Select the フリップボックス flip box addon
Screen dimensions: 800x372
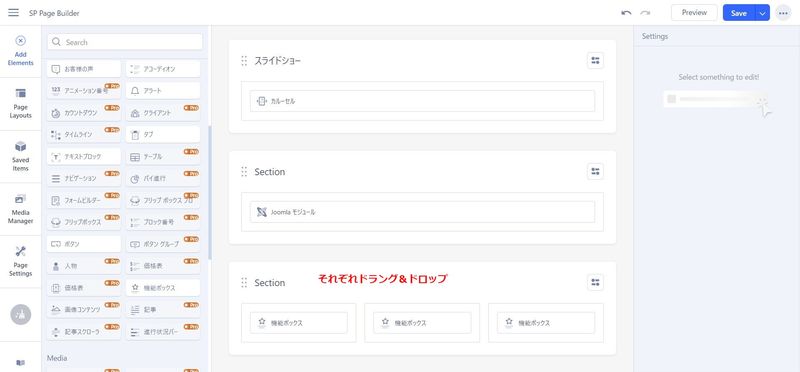pos(84,222)
